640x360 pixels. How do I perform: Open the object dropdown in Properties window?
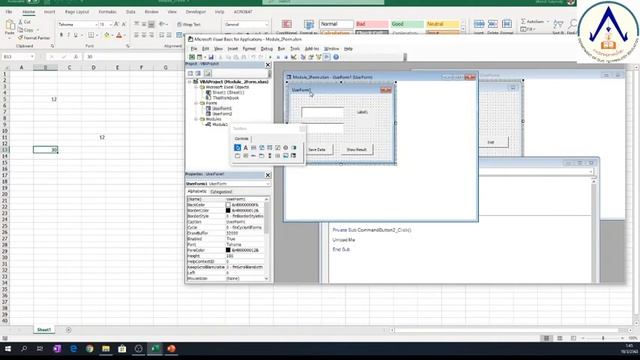click(x=268, y=184)
